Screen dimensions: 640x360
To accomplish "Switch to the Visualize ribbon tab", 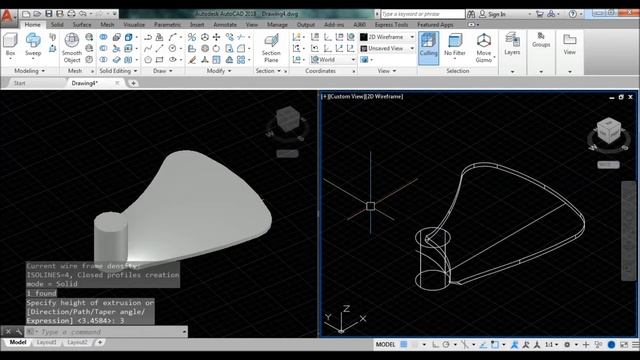I will coord(134,24).
